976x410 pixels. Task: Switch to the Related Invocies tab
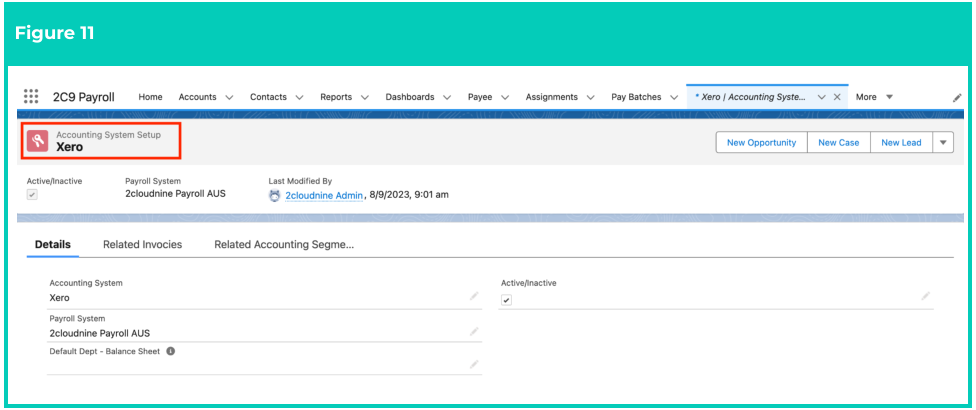[143, 245]
